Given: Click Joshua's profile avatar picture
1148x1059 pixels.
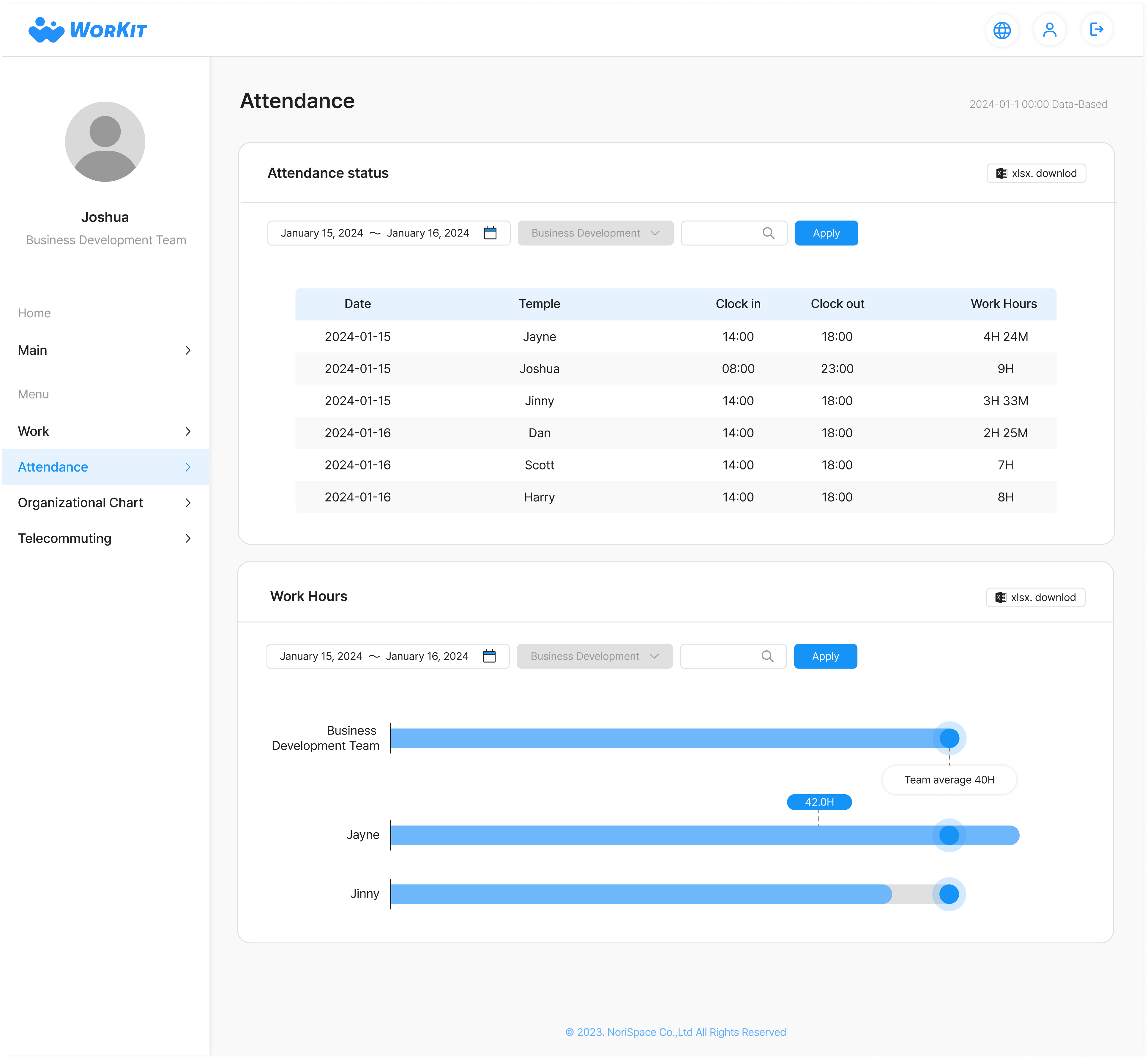Looking at the screenshot, I should click(105, 141).
